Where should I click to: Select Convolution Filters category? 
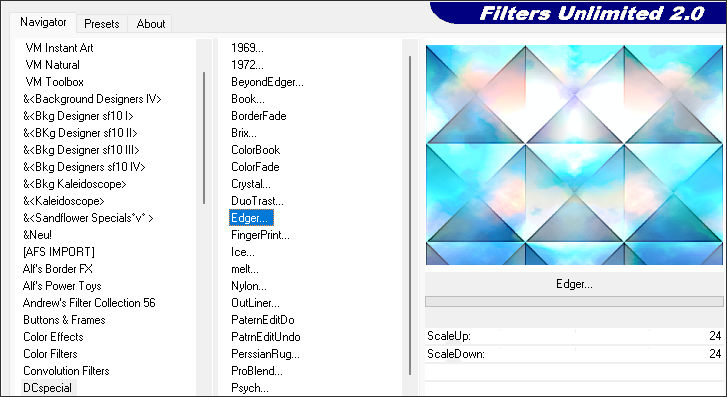coord(66,371)
